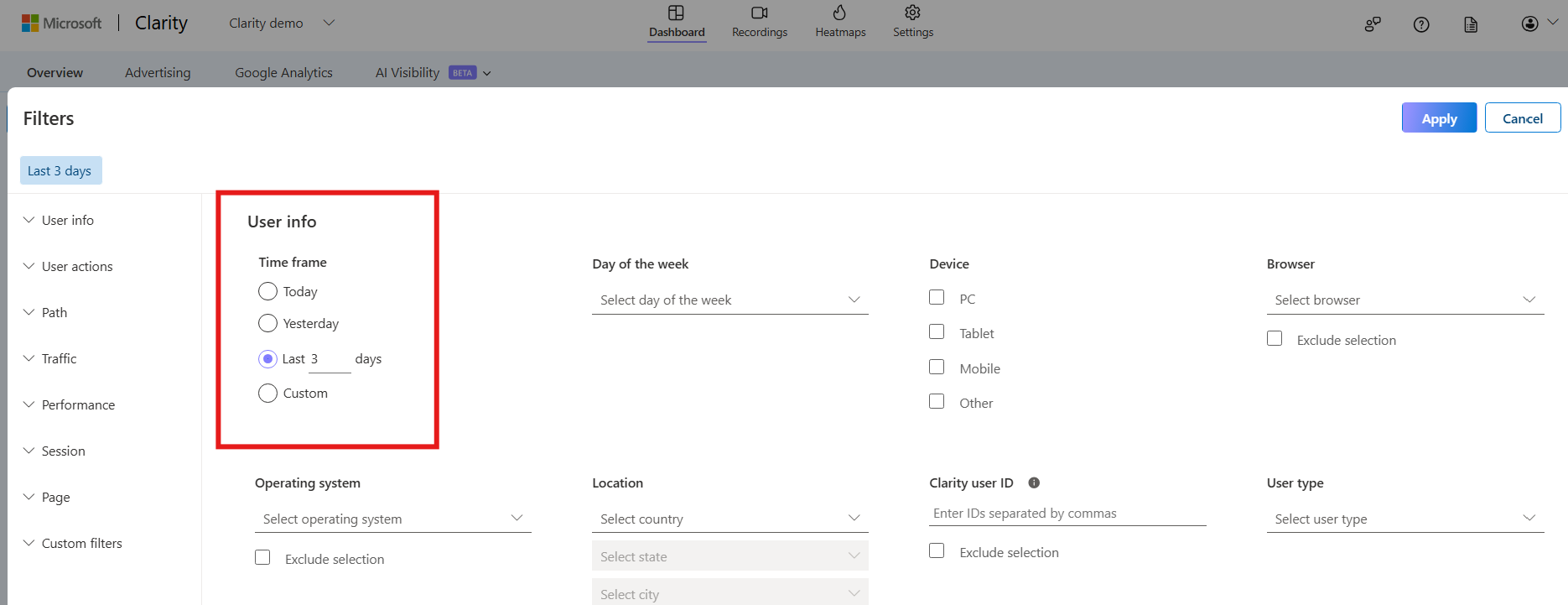Check the Mobile device box

(x=937, y=367)
